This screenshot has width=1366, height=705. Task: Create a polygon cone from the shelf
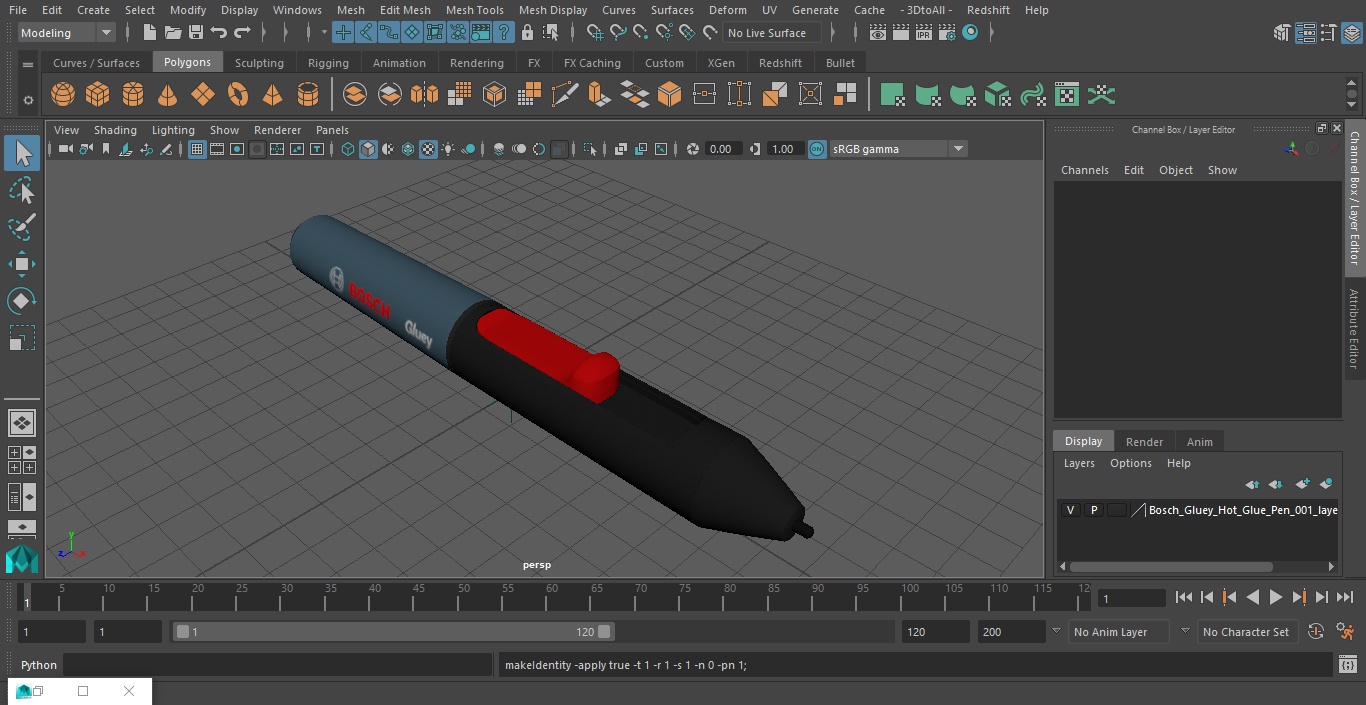point(168,95)
